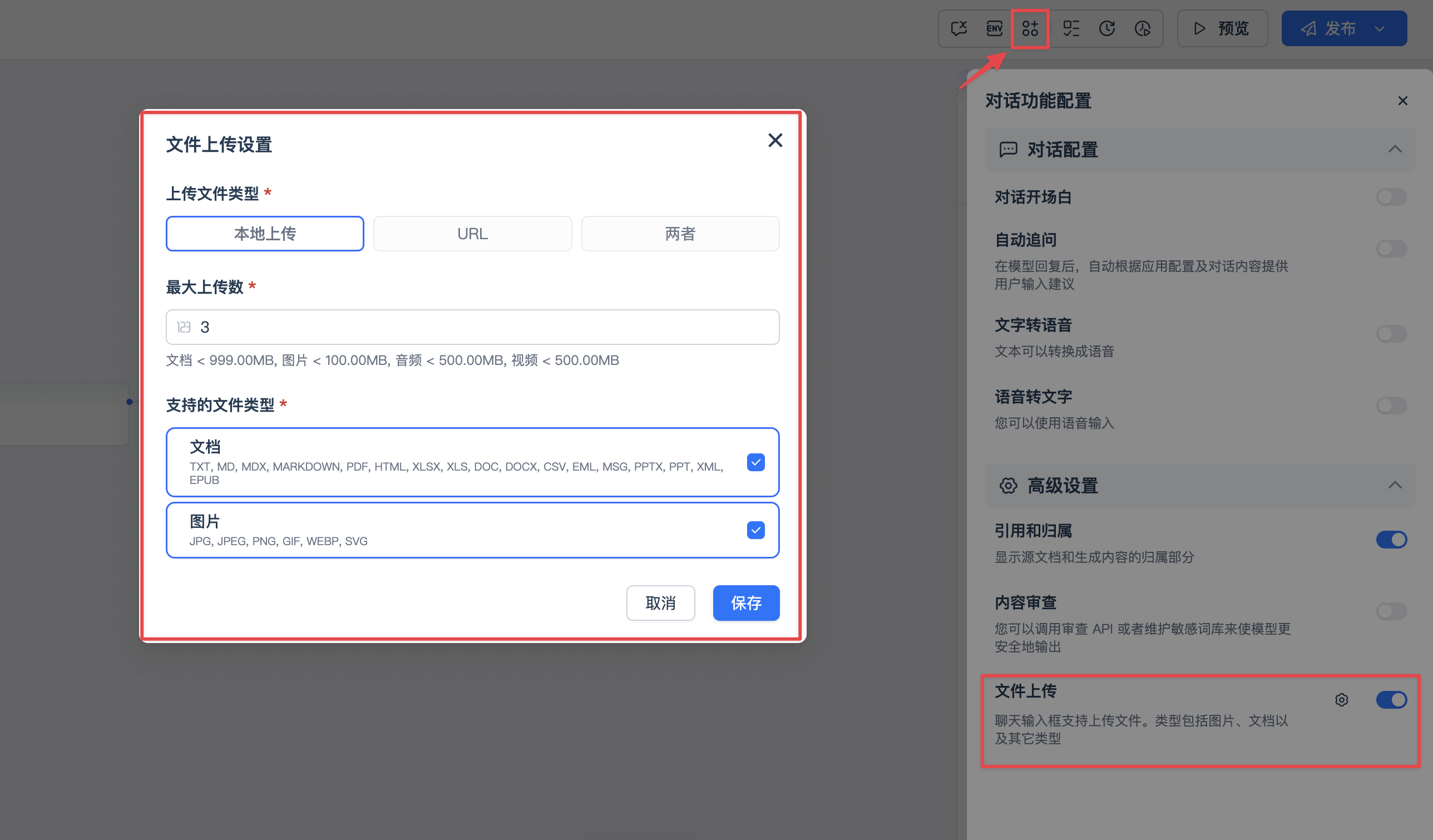1433x840 pixels.
Task: Click the ENV environment variables icon
Action: (994, 28)
